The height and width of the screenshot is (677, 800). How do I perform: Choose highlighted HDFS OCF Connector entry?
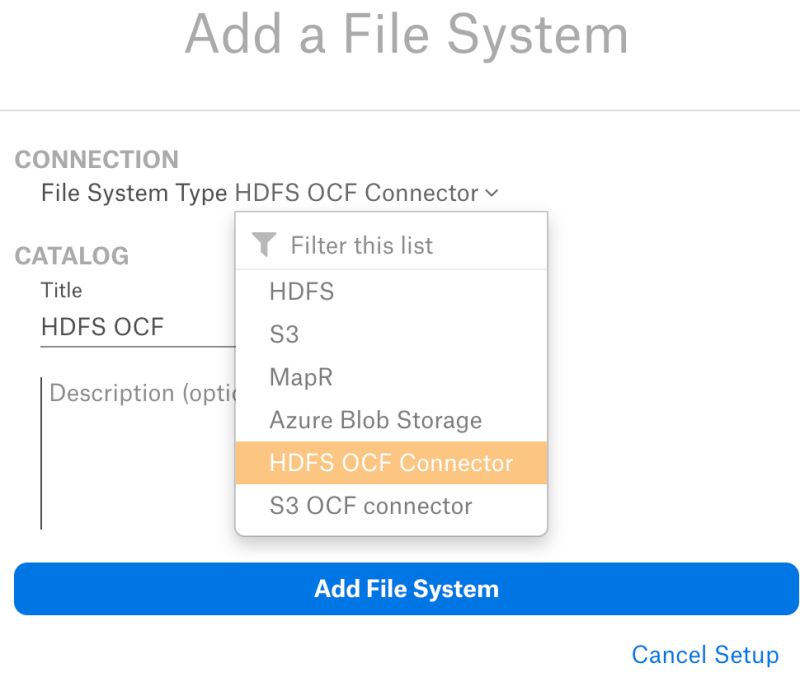(x=391, y=463)
